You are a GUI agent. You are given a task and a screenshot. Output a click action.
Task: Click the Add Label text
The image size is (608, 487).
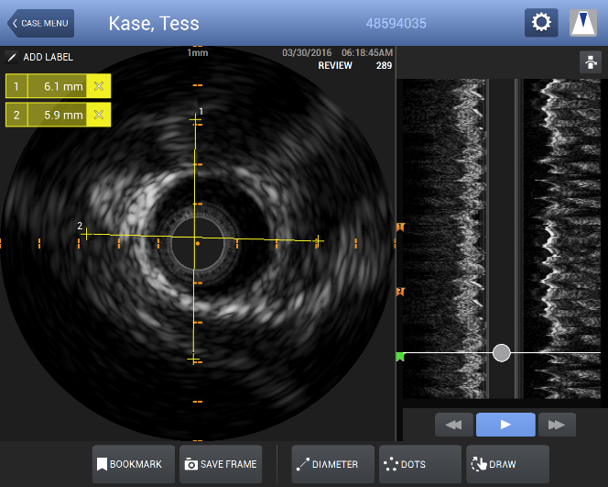point(48,57)
